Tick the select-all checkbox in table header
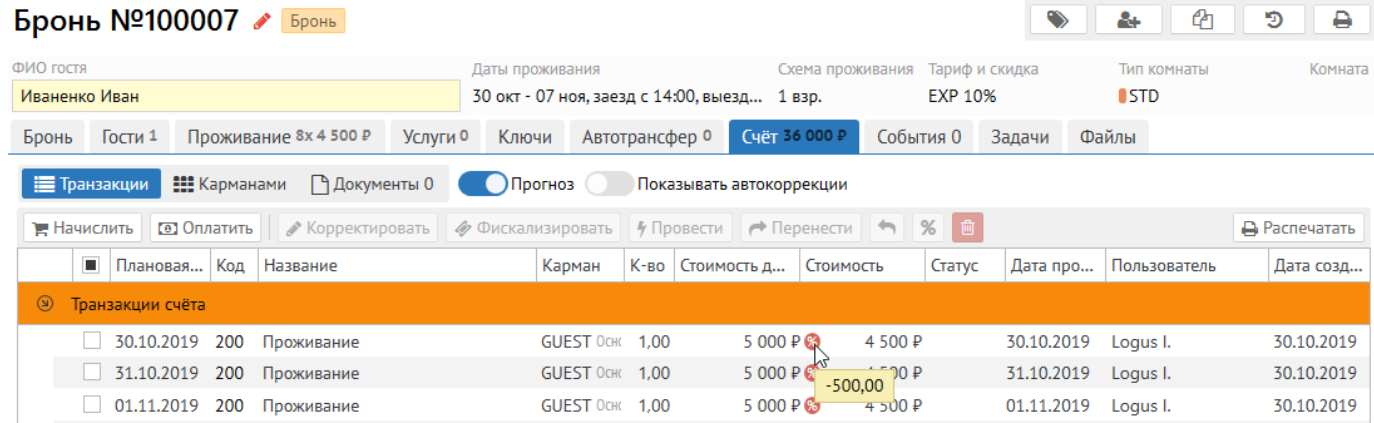Screen dimensions: 1374x423 click(x=90, y=265)
